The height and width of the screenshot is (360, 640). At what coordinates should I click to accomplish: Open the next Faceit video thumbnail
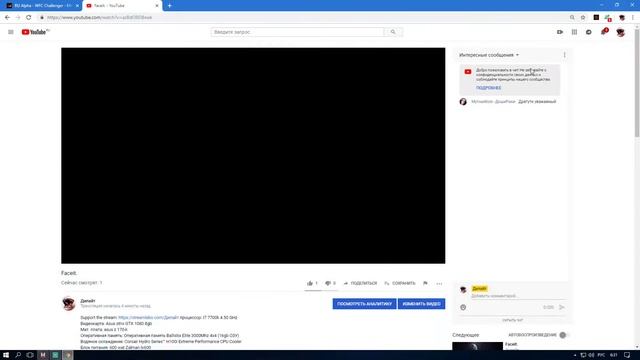(x=478, y=346)
